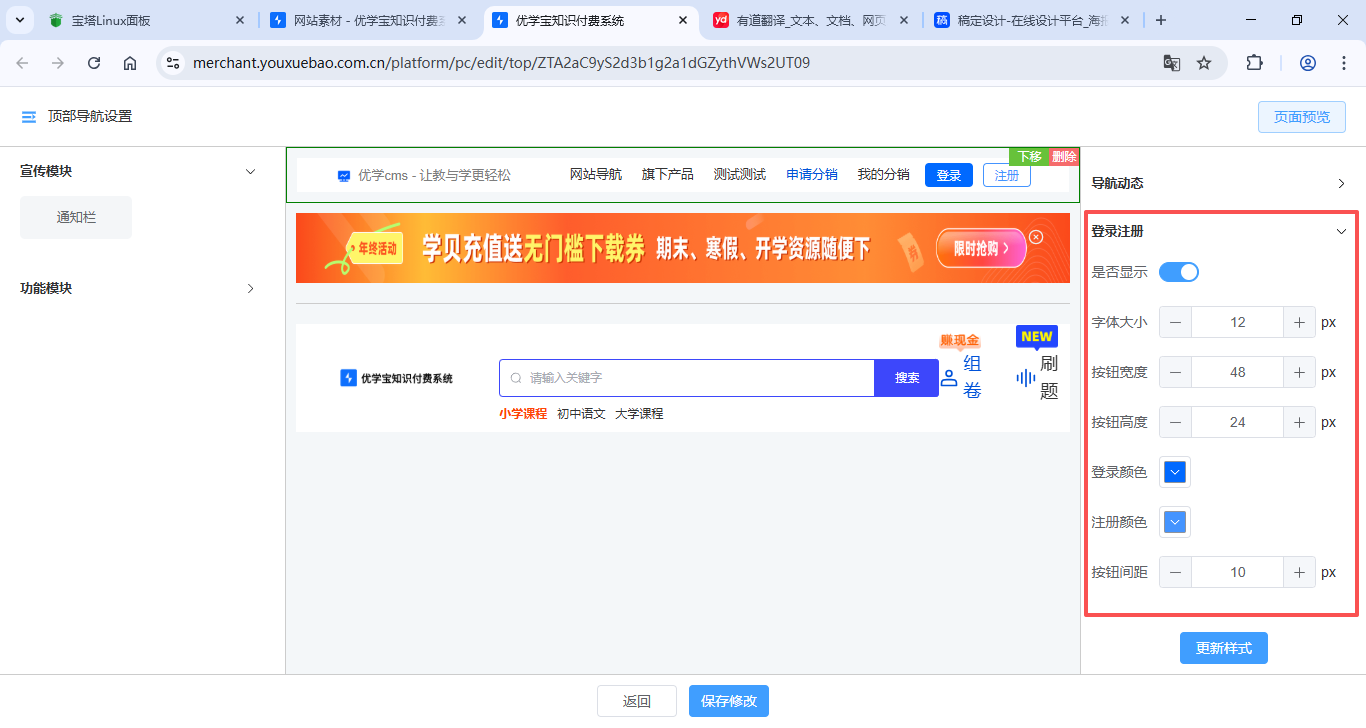1366x728 pixels.
Task: Collapse the 宣传模块 section
Action: point(250,172)
